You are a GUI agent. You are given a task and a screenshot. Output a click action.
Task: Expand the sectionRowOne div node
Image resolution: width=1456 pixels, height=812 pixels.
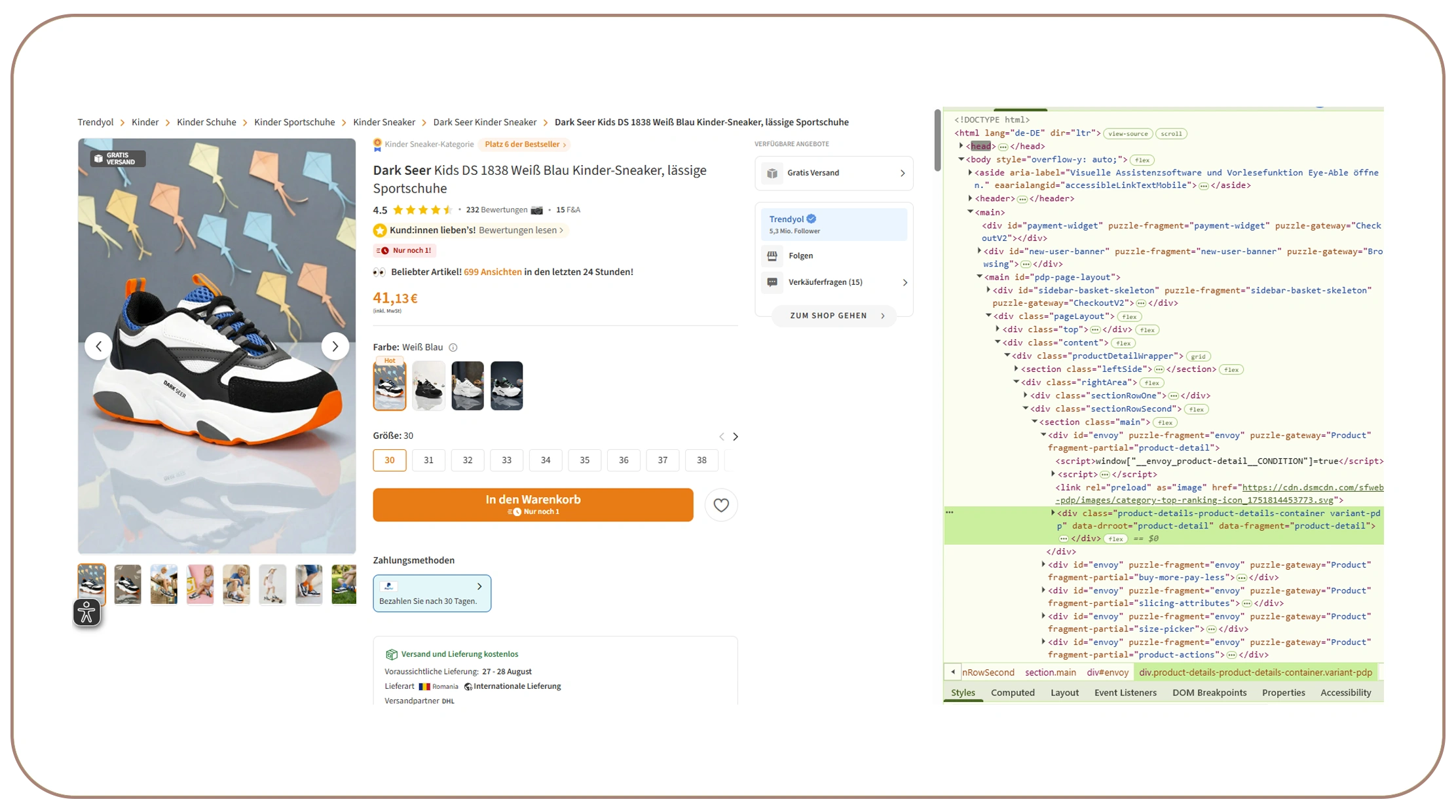pyautogui.click(x=1025, y=396)
